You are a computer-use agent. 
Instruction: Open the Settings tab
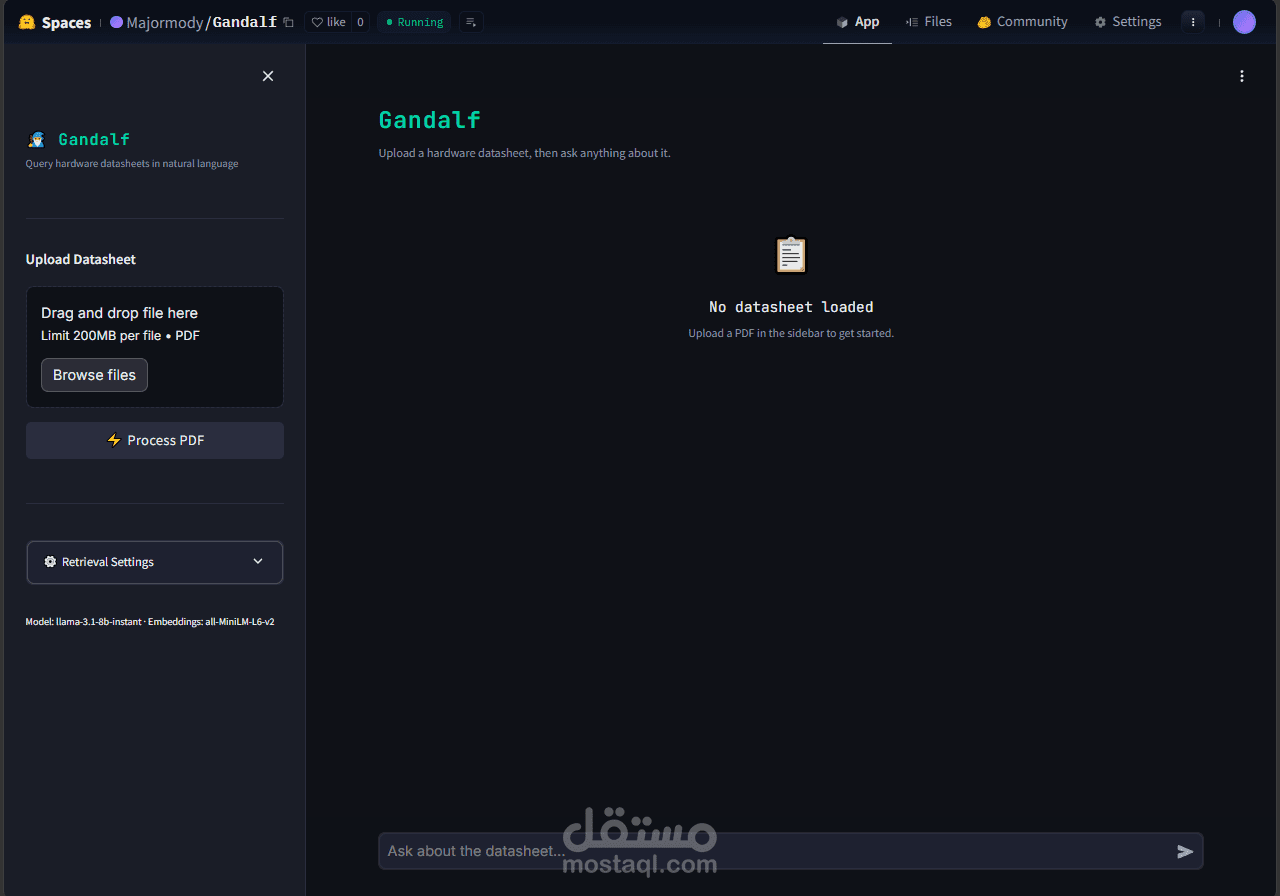click(x=1128, y=22)
